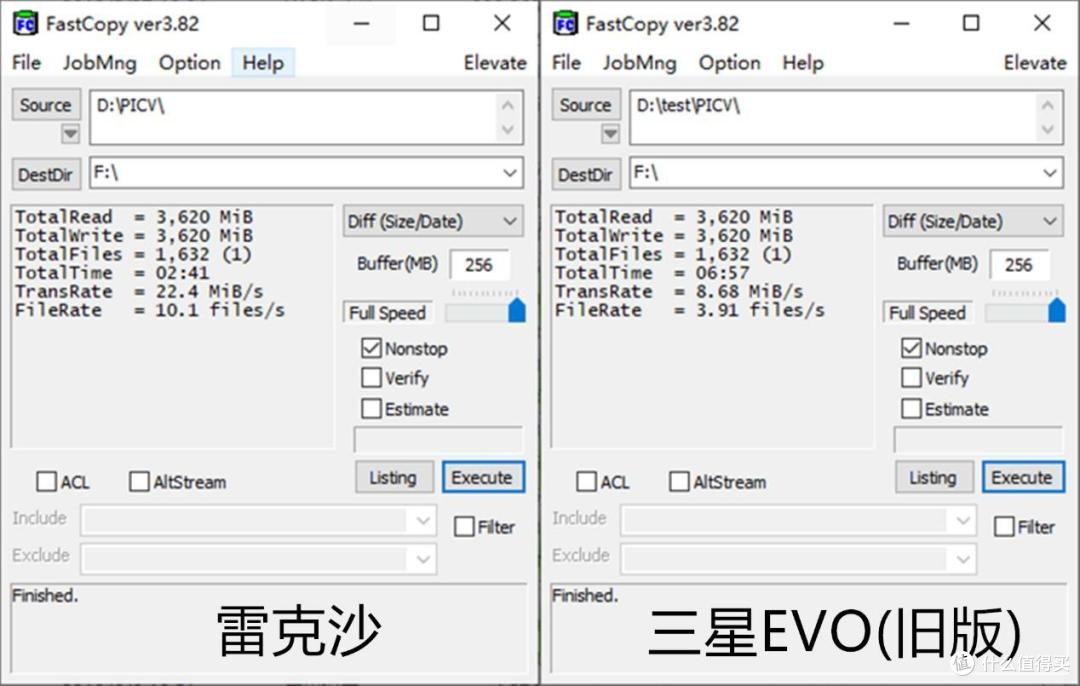Click Listing button in left window
The image size is (1080, 686).
point(394,477)
